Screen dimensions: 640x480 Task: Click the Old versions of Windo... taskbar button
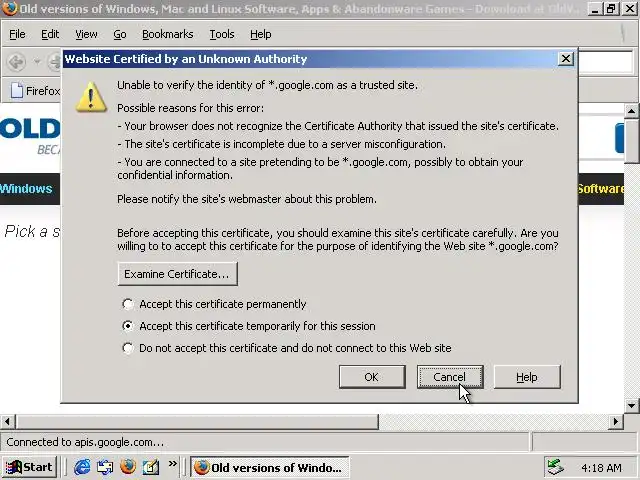pyautogui.click(x=269, y=467)
